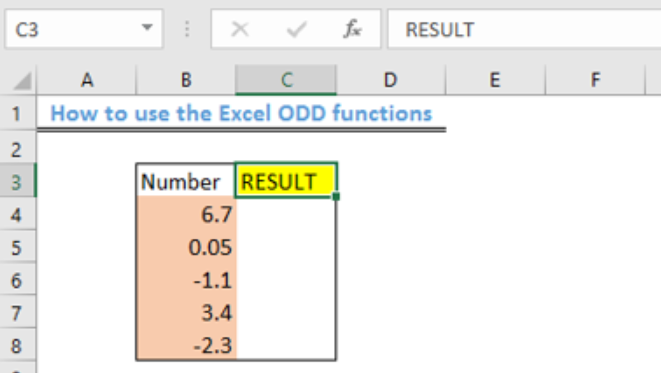Select column B header
Image resolution: width=661 pixels, height=373 pixels.
coord(186,80)
